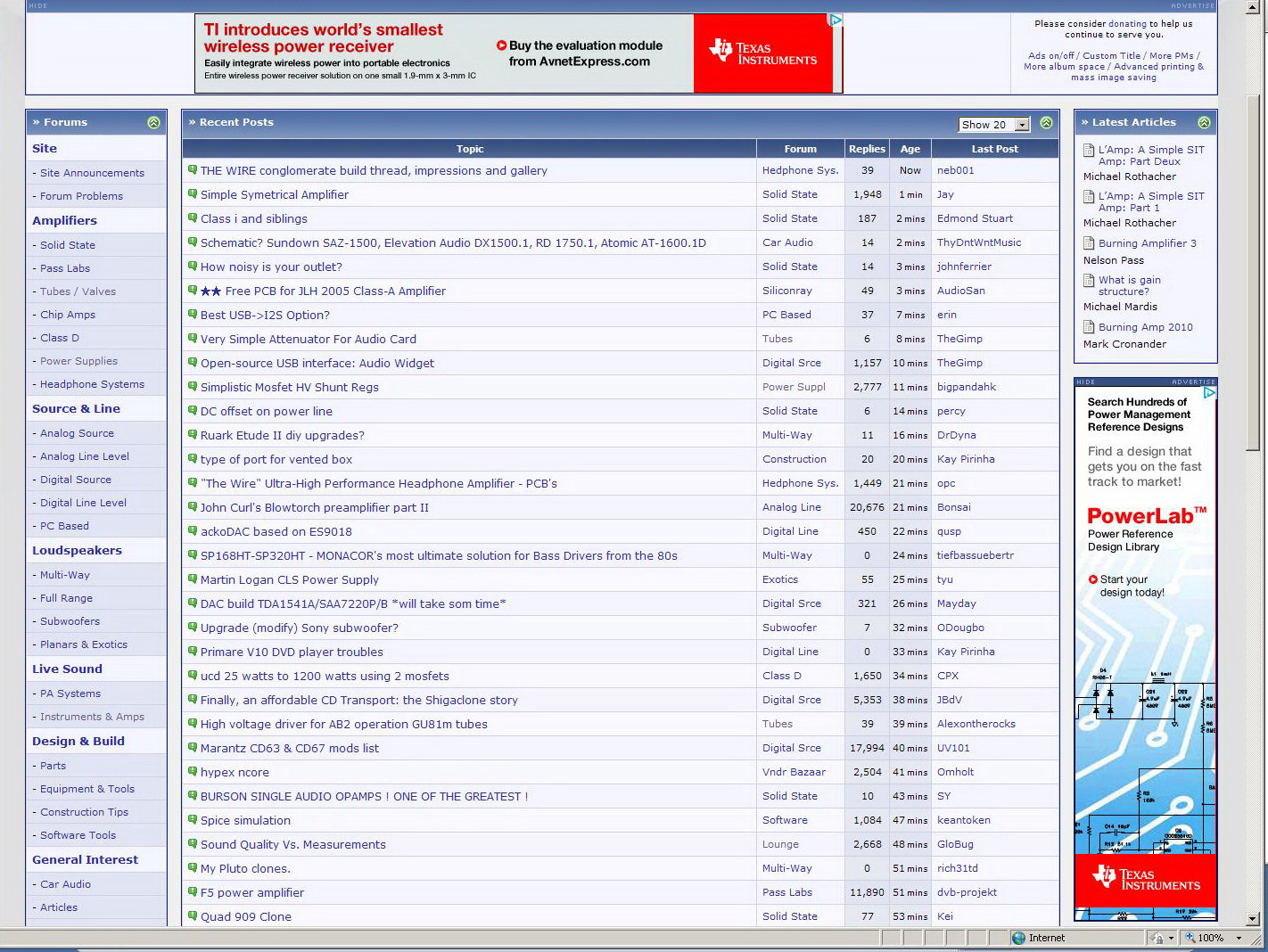
Task: Click the new-post icon beside Open-source USB interface thread
Action: [192, 362]
